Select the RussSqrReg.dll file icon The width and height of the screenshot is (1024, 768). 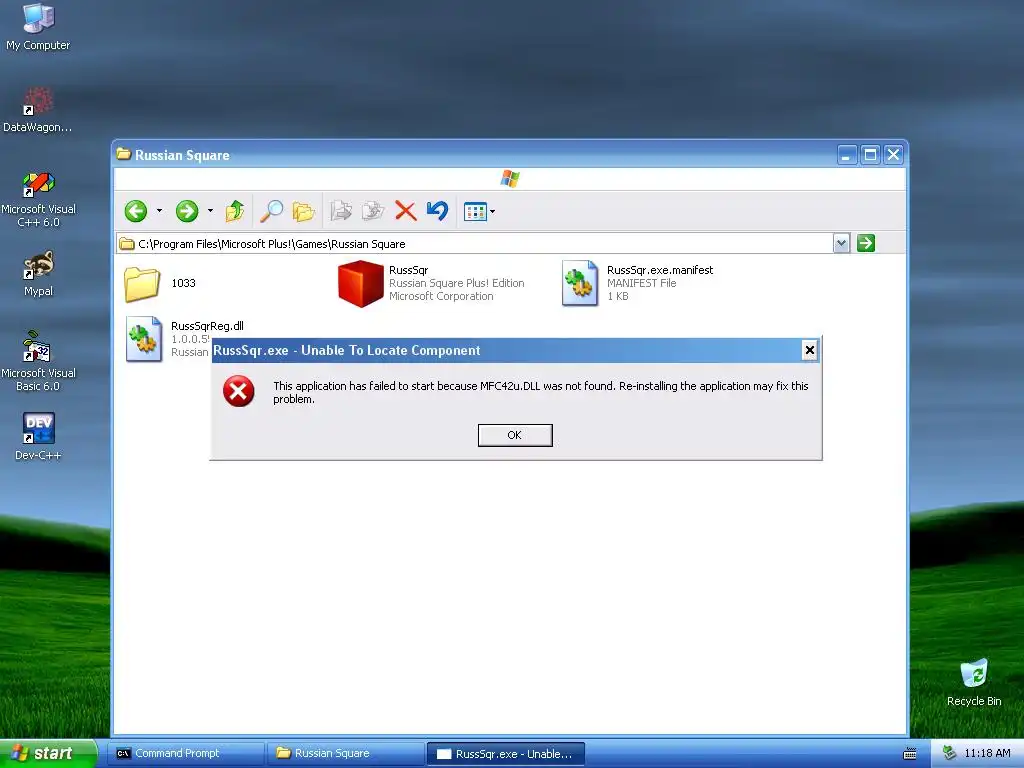tap(144, 339)
